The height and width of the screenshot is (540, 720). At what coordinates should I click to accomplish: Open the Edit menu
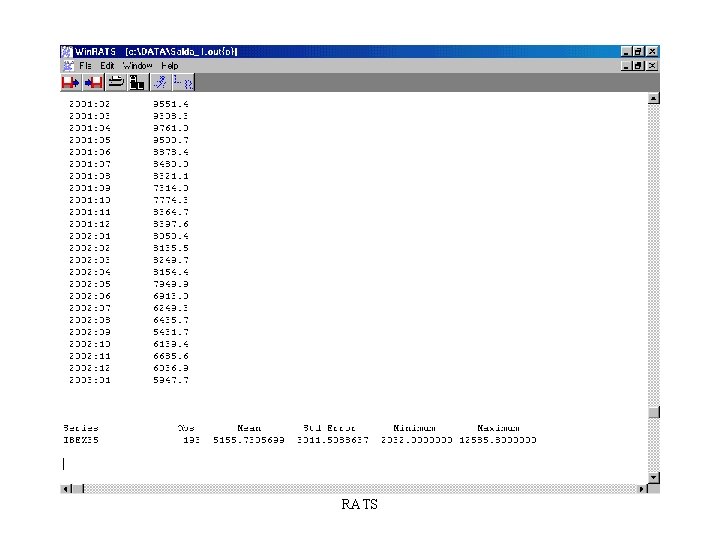[x=107, y=66]
